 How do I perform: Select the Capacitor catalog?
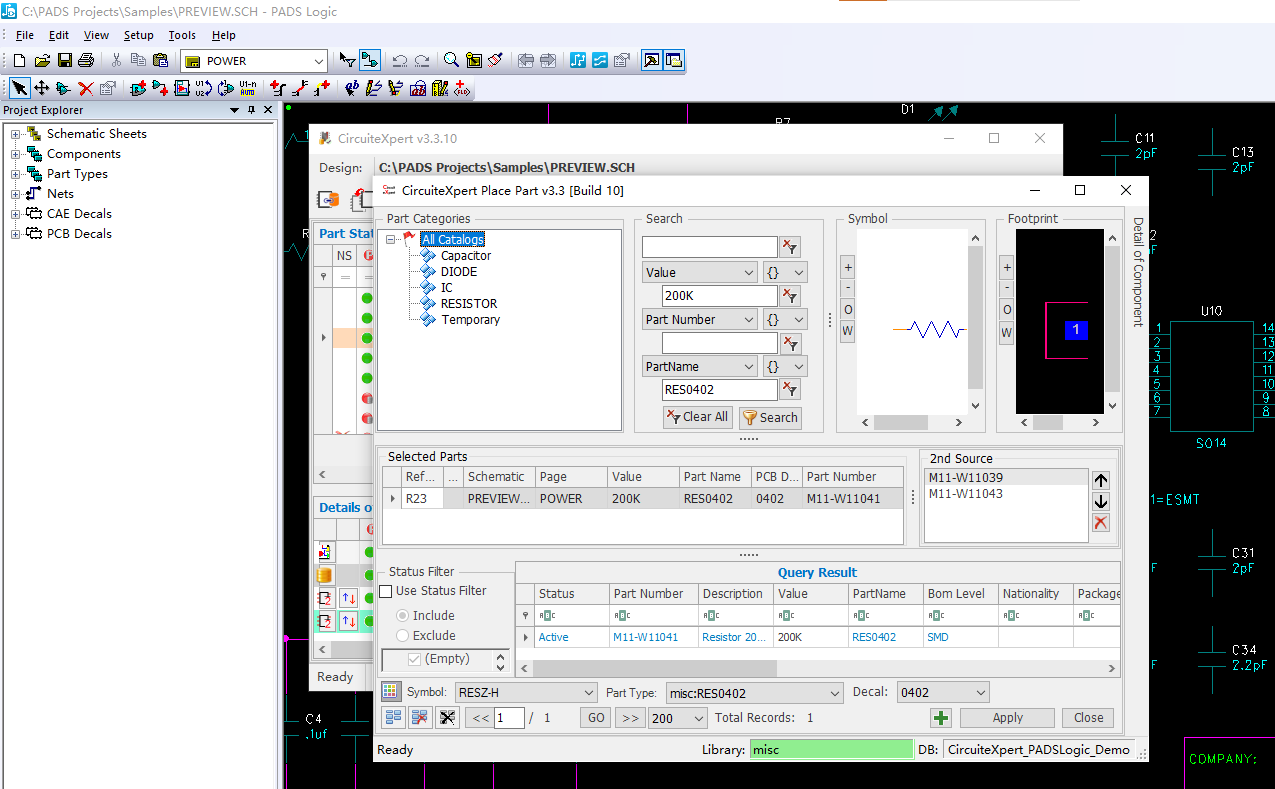pos(466,256)
